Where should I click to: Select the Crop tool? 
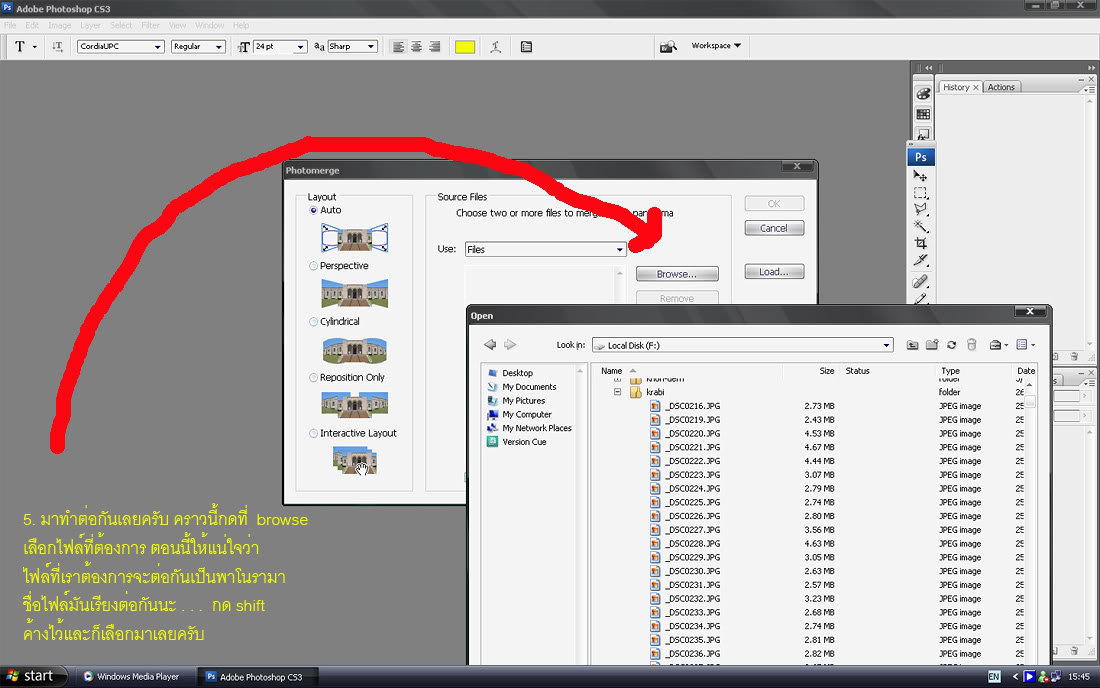click(920, 243)
